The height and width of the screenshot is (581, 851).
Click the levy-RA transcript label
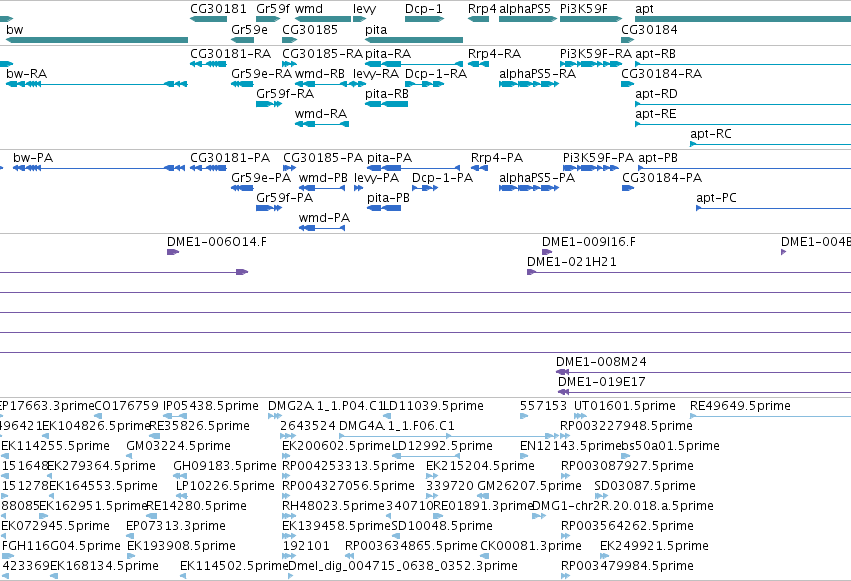376,73
